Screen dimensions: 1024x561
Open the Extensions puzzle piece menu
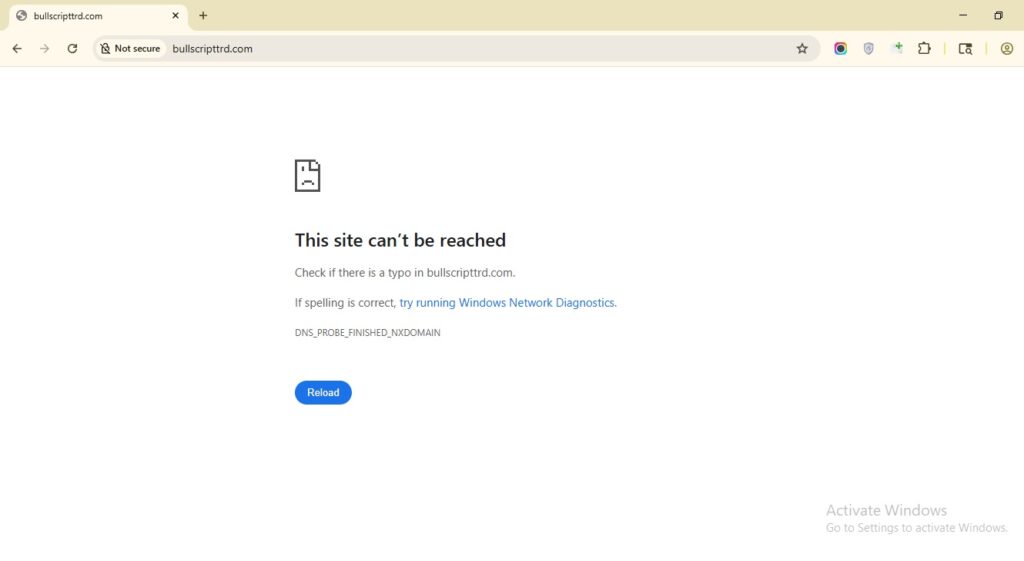point(924,48)
